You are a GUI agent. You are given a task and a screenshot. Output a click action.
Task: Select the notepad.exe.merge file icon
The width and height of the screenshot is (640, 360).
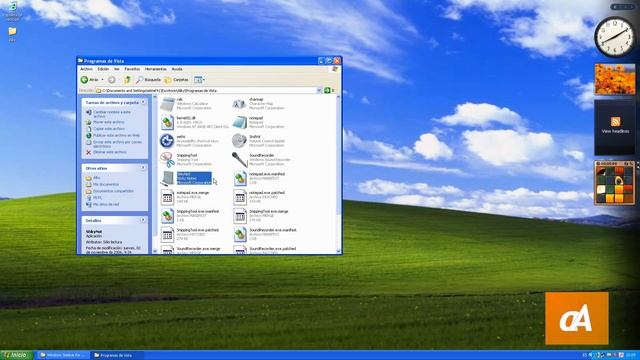point(167,197)
